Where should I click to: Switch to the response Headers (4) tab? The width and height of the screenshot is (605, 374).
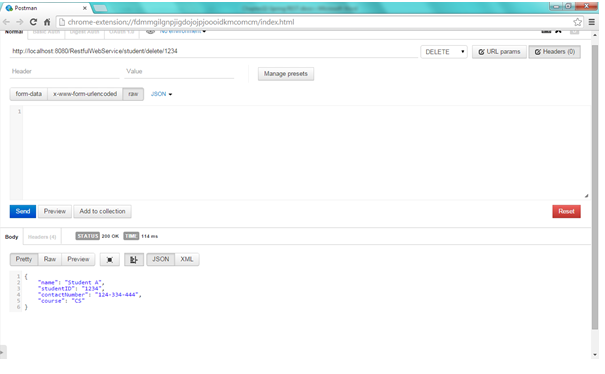[42, 237]
